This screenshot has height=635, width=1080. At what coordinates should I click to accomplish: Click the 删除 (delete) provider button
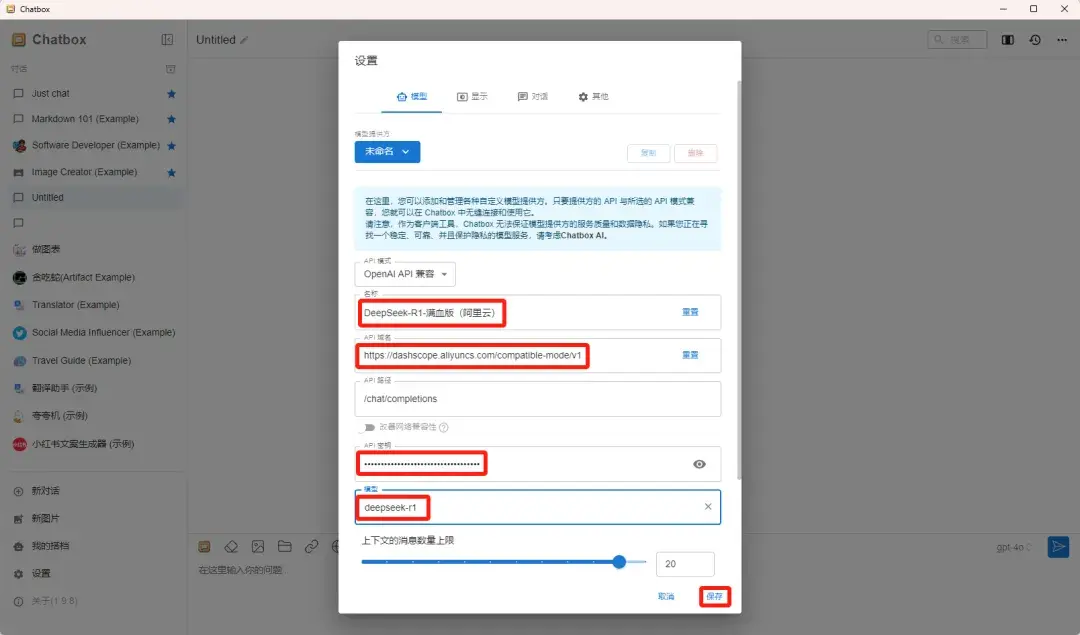[x=695, y=153]
